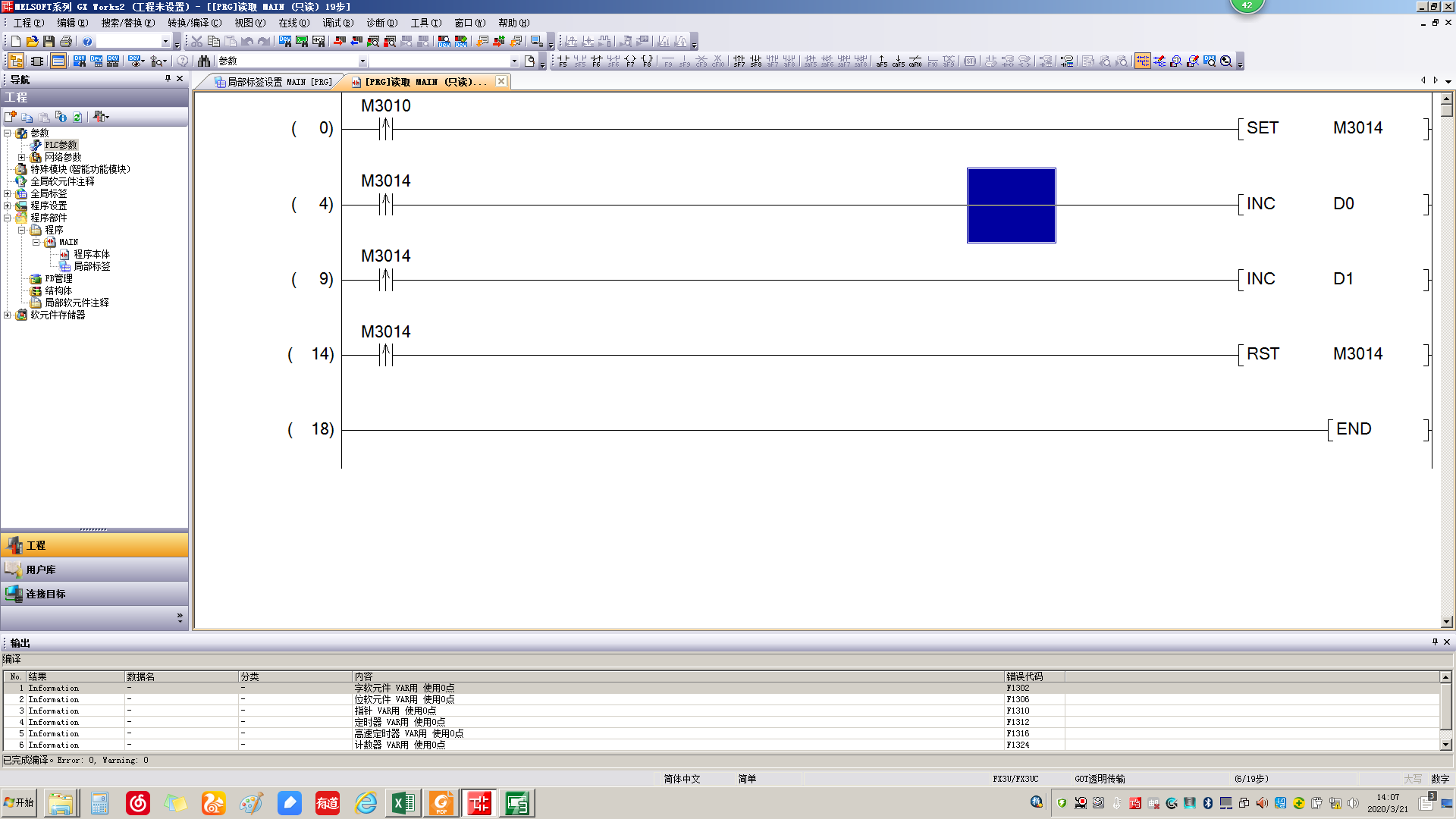Click the binoculars find device icon

pyautogui.click(x=204, y=61)
